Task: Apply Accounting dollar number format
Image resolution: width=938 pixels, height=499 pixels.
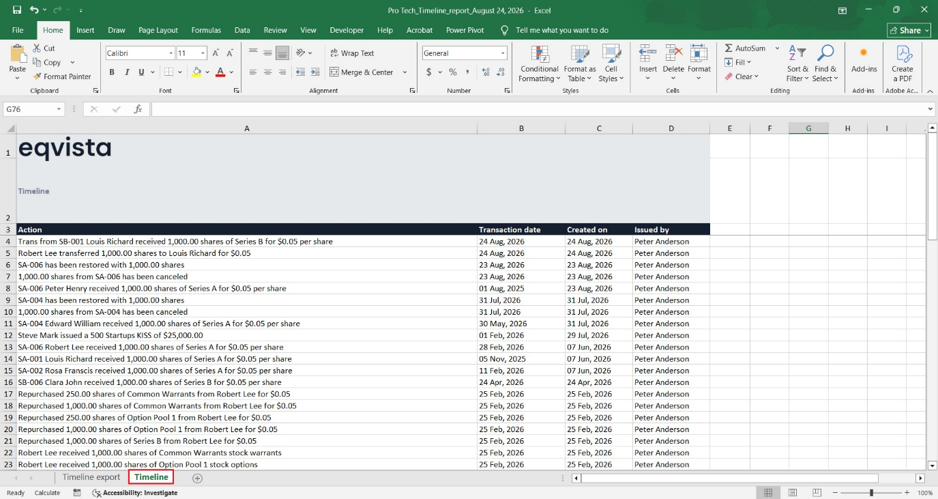Action: pyautogui.click(x=429, y=72)
